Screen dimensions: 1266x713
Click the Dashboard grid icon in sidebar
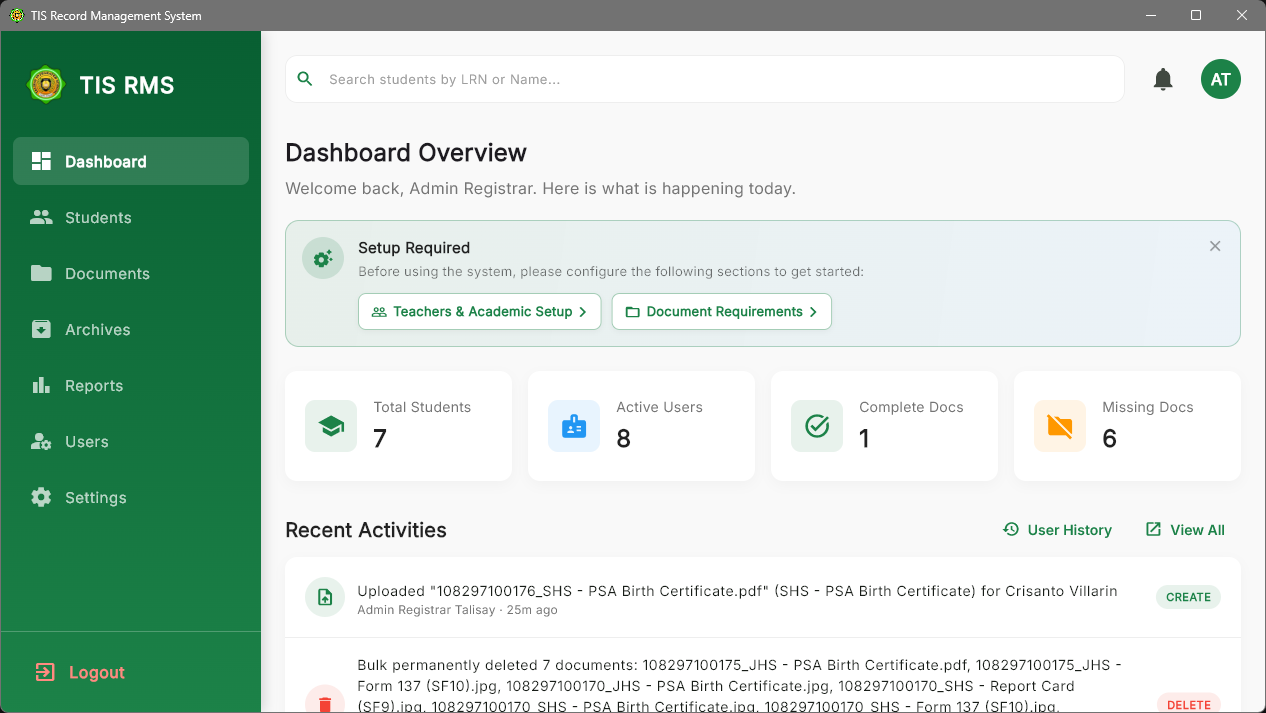(41, 161)
